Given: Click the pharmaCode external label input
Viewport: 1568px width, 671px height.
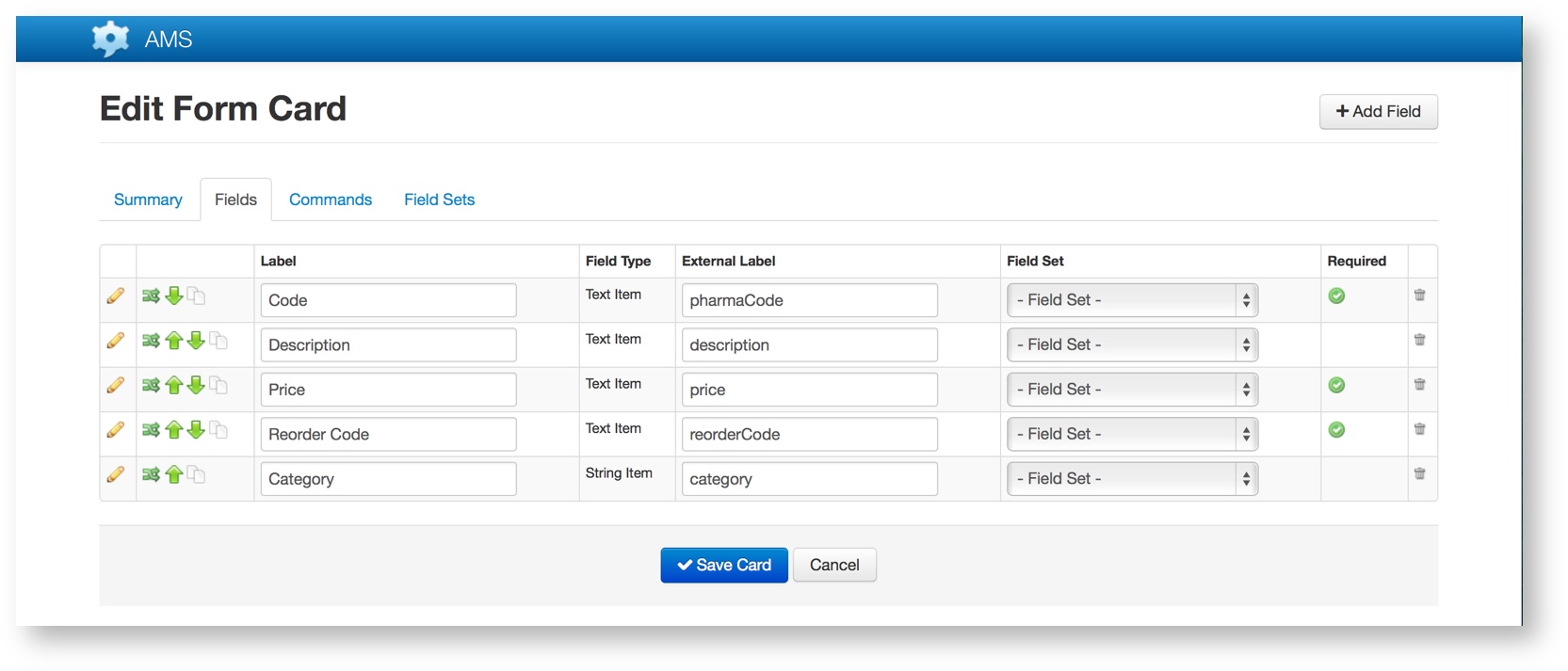Looking at the screenshot, I should 809,300.
